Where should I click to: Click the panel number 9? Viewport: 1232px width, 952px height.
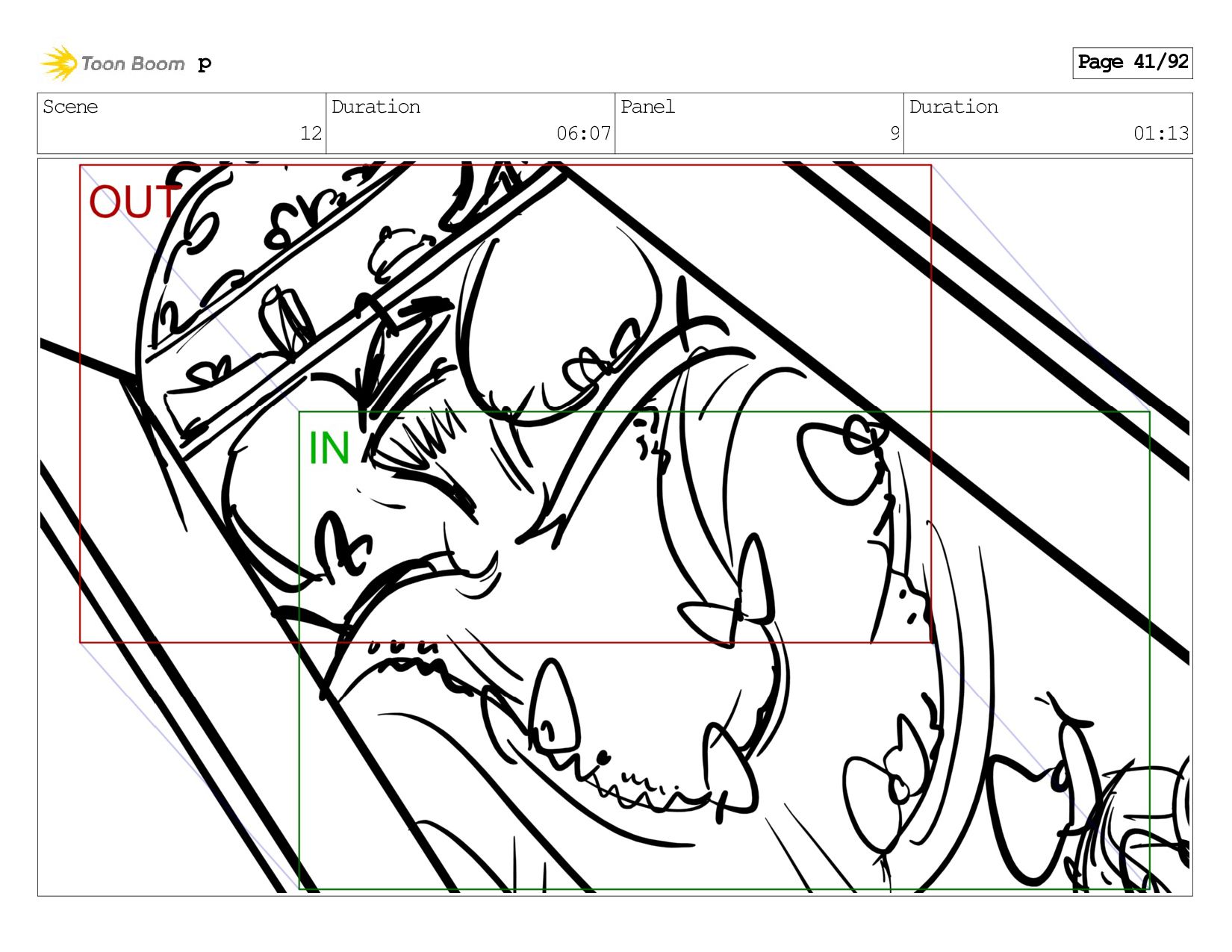click(895, 134)
